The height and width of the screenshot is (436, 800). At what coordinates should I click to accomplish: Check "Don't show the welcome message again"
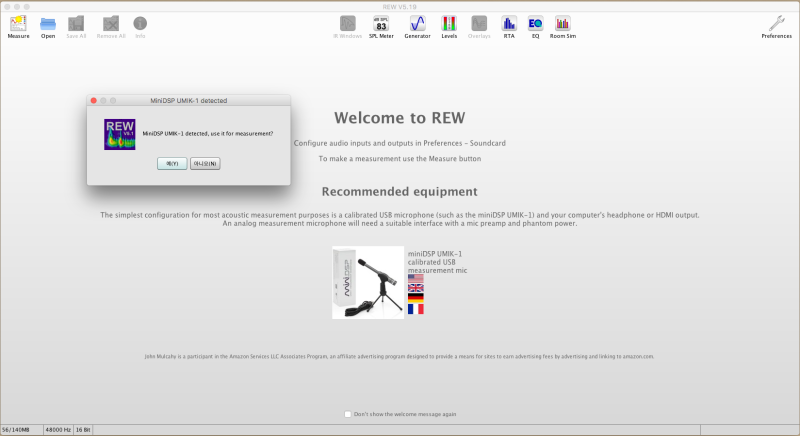coord(348,414)
